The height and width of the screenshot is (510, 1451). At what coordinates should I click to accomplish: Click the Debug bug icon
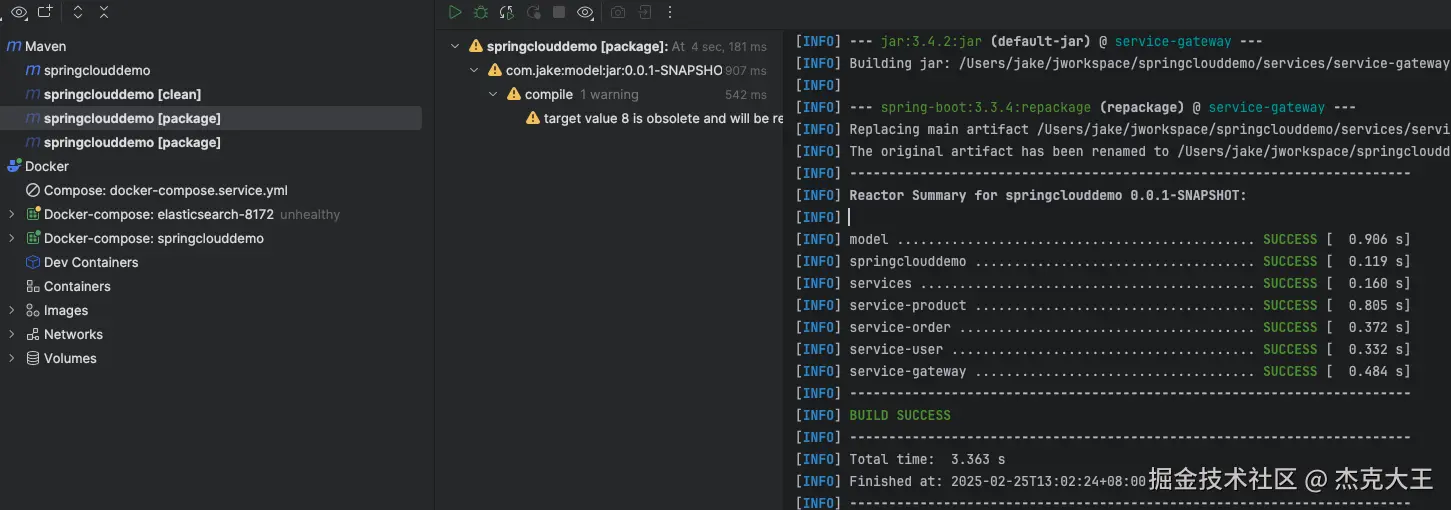click(x=481, y=12)
